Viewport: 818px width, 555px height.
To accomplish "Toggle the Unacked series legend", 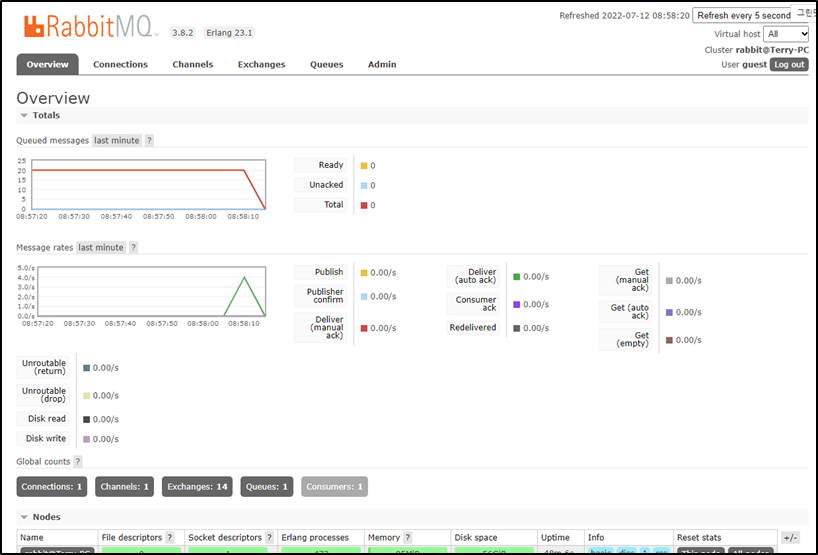I will [x=320, y=185].
